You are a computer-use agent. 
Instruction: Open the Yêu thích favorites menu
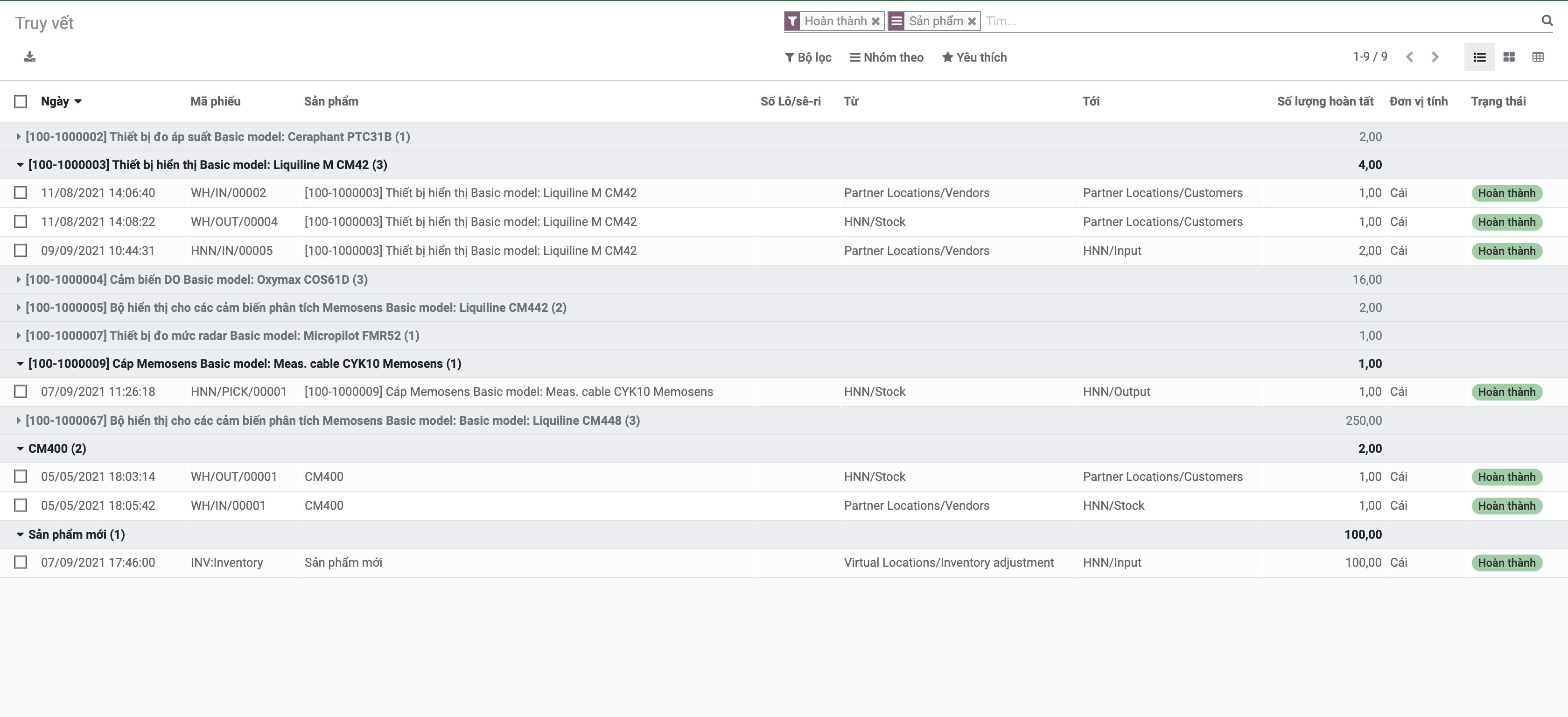(x=974, y=57)
